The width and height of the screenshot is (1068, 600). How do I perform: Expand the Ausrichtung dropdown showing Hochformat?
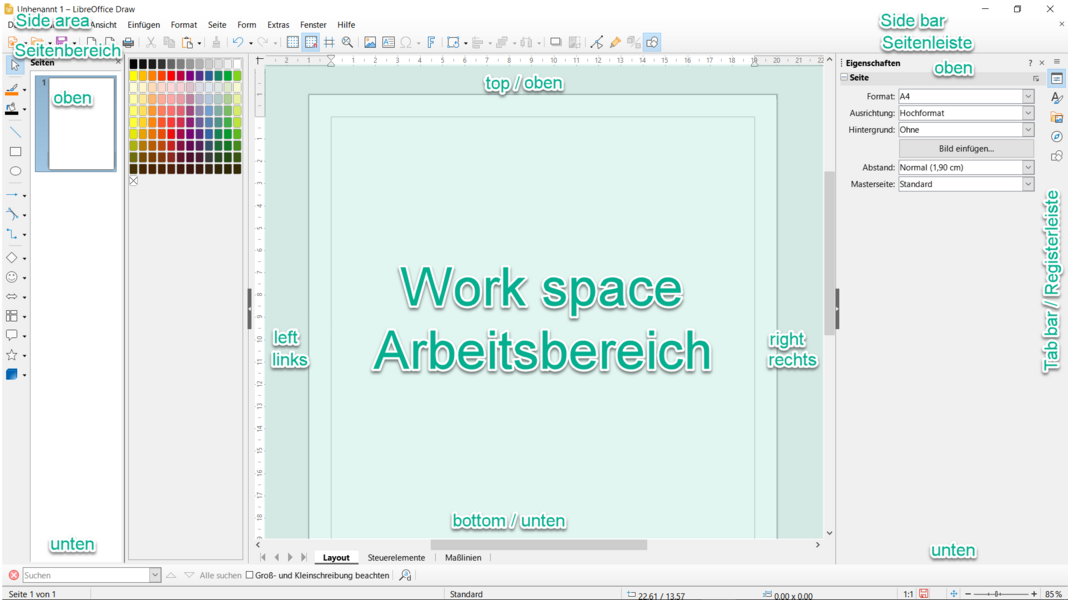pyautogui.click(x=1027, y=114)
